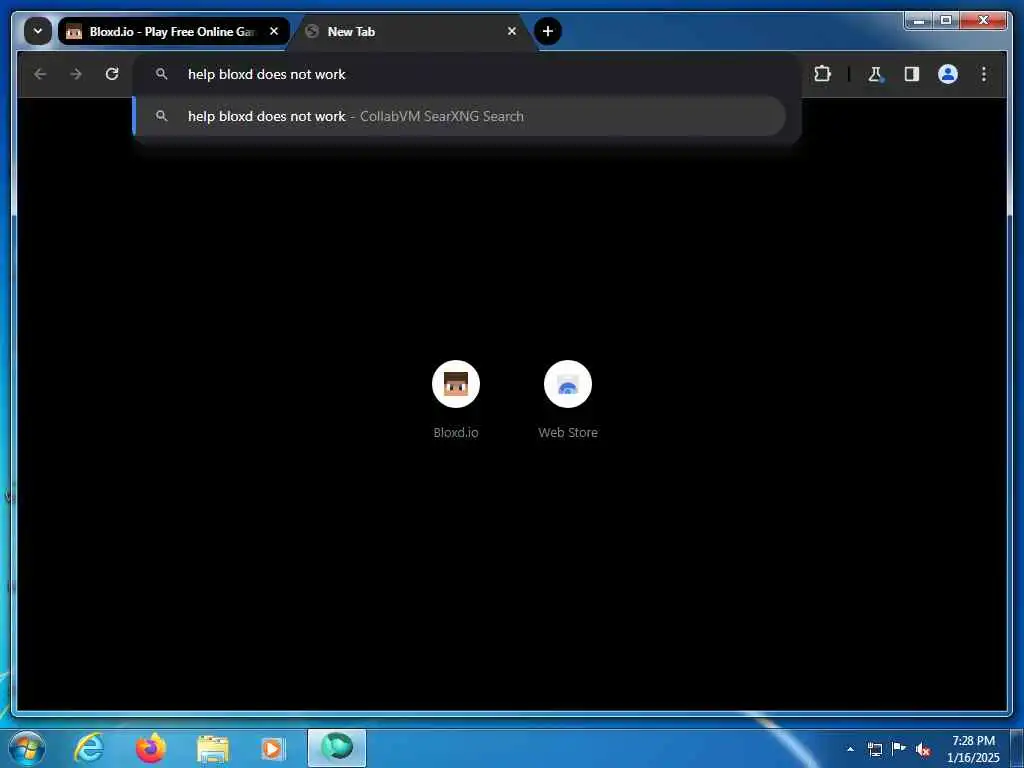This screenshot has width=1024, height=768.
Task: Toggle the side panel icon
Action: [x=912, y=74]
